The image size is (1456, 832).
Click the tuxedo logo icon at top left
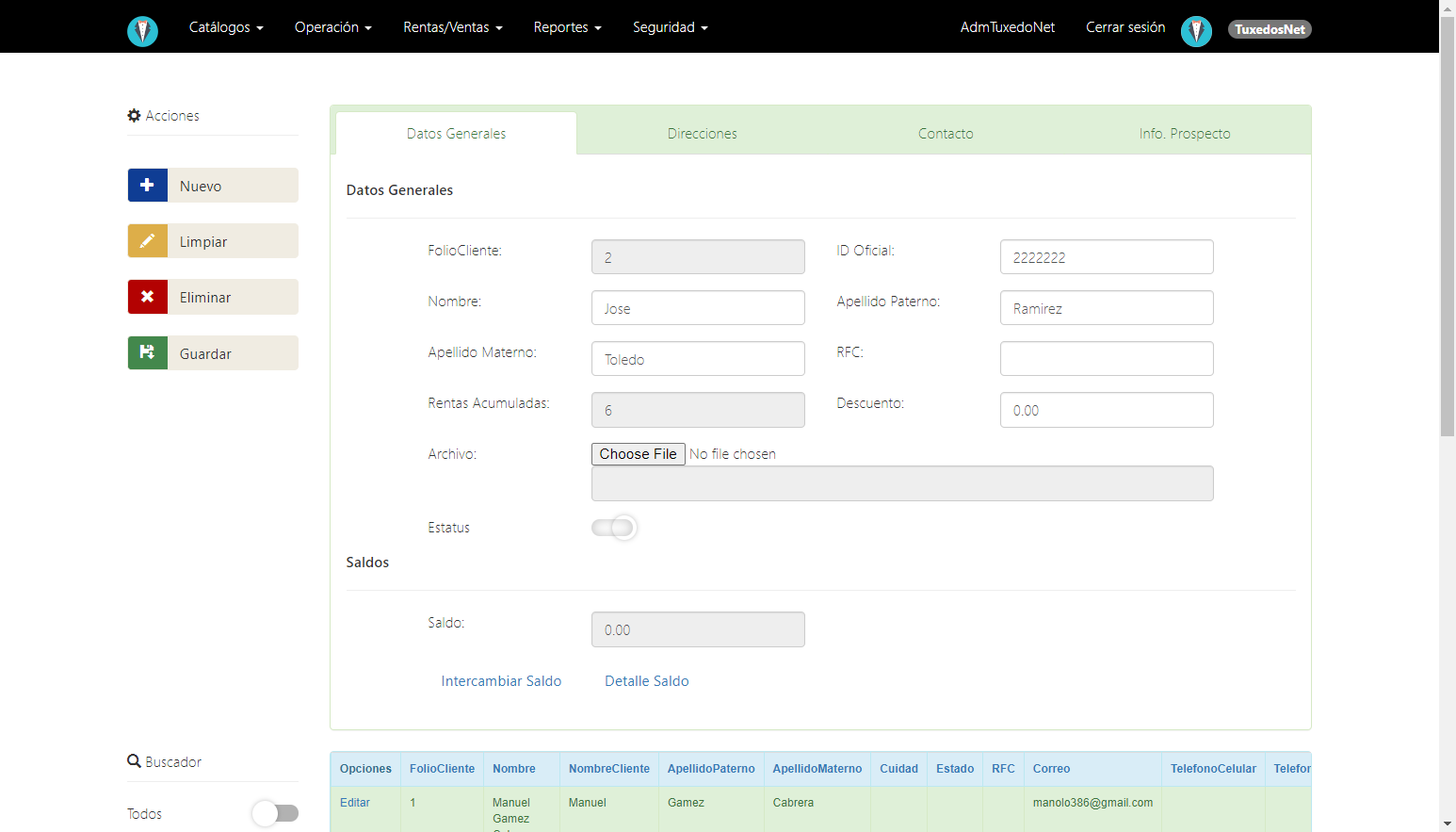click(142, 31)
